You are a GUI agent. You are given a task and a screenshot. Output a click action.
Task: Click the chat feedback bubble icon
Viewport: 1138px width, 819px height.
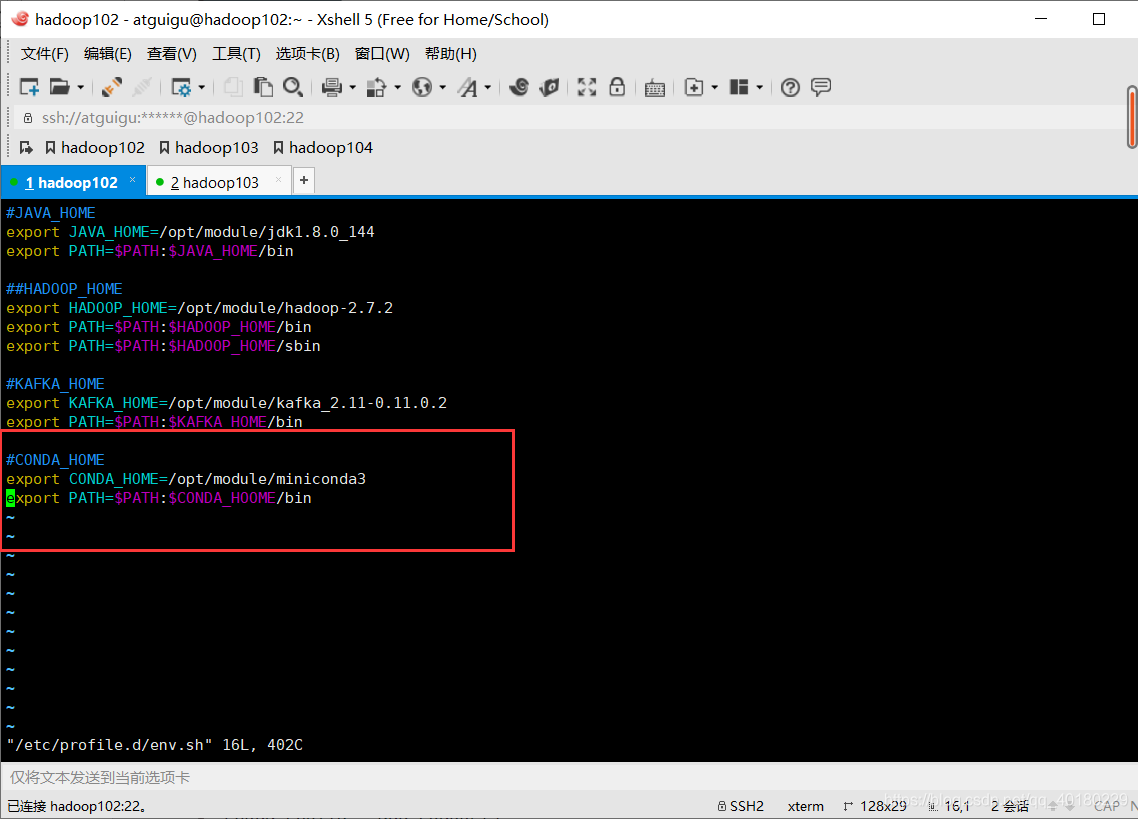tap(821, 87)
